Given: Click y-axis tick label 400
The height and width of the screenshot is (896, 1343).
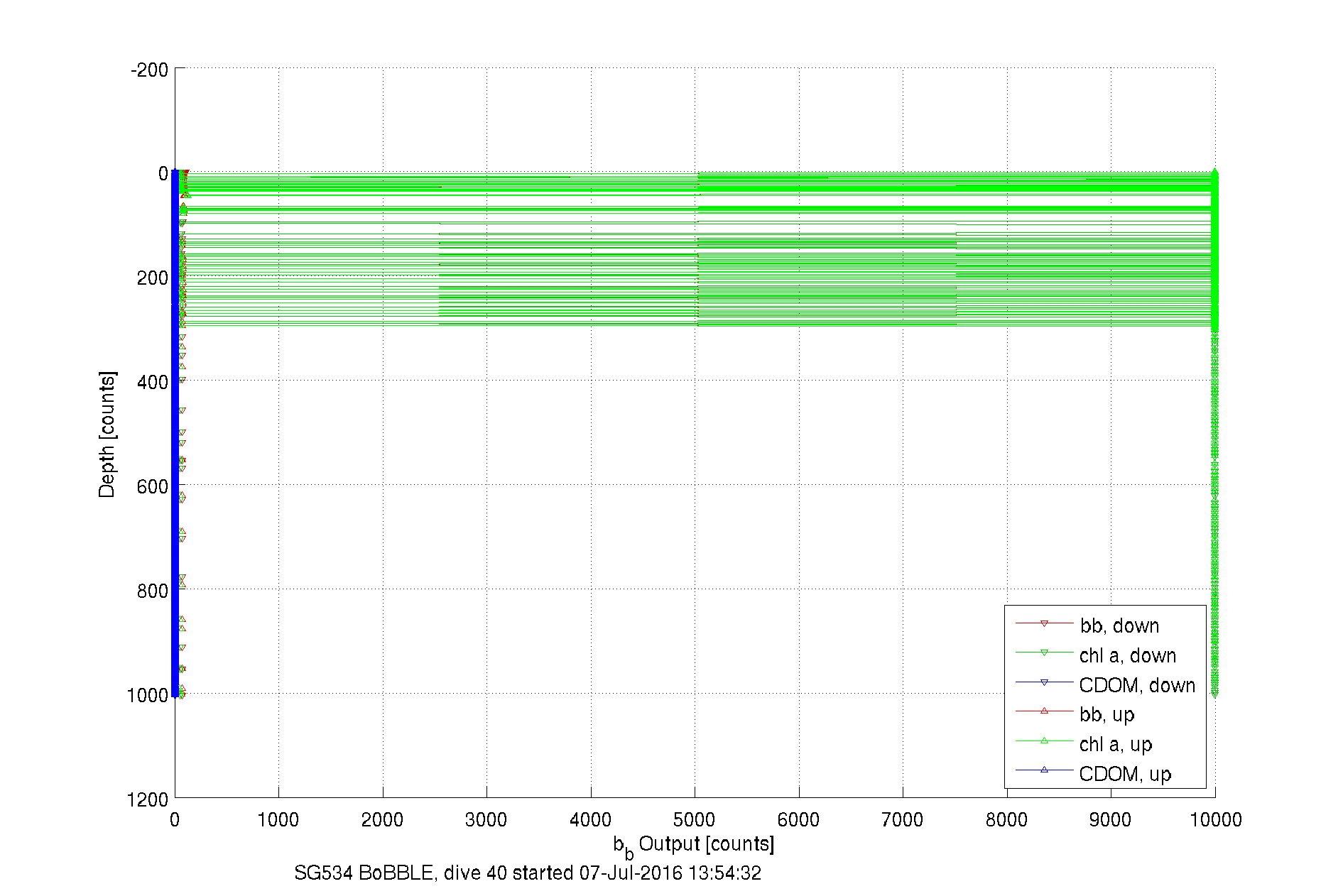Looking at the screenshot, I should tap(153, 382).
